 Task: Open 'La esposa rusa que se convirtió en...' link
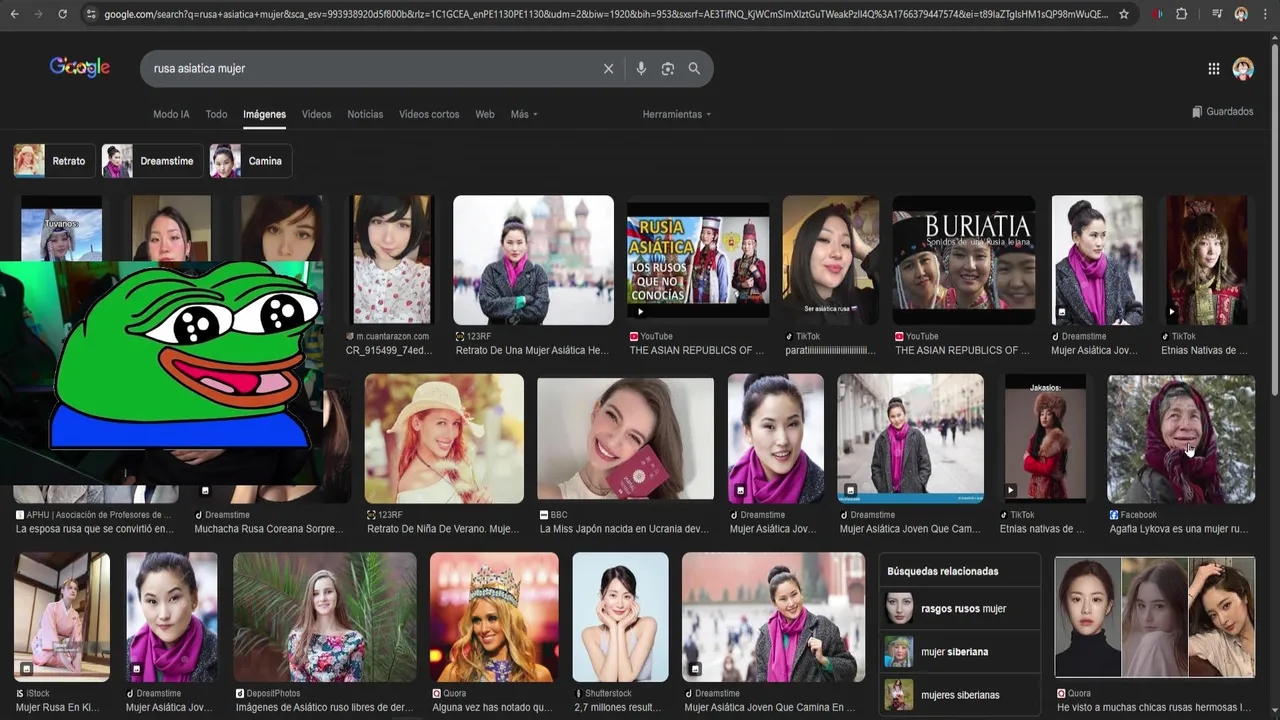click(94, 528)
